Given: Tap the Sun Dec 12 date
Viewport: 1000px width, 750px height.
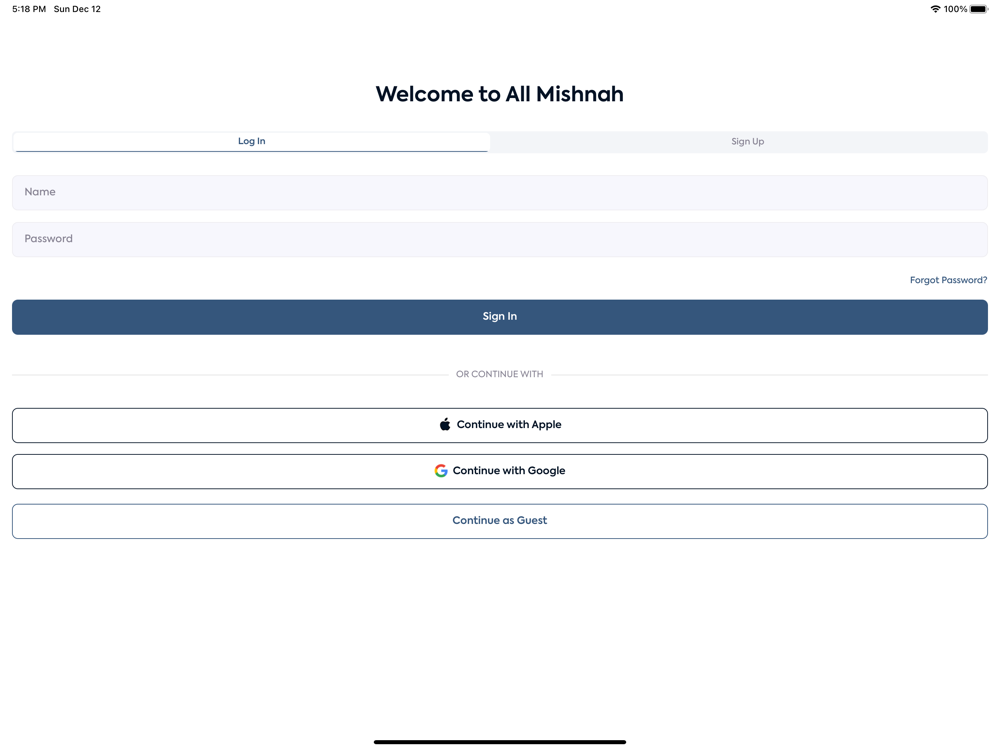Looking at the screenshot, I should click(x=77, y=9).
